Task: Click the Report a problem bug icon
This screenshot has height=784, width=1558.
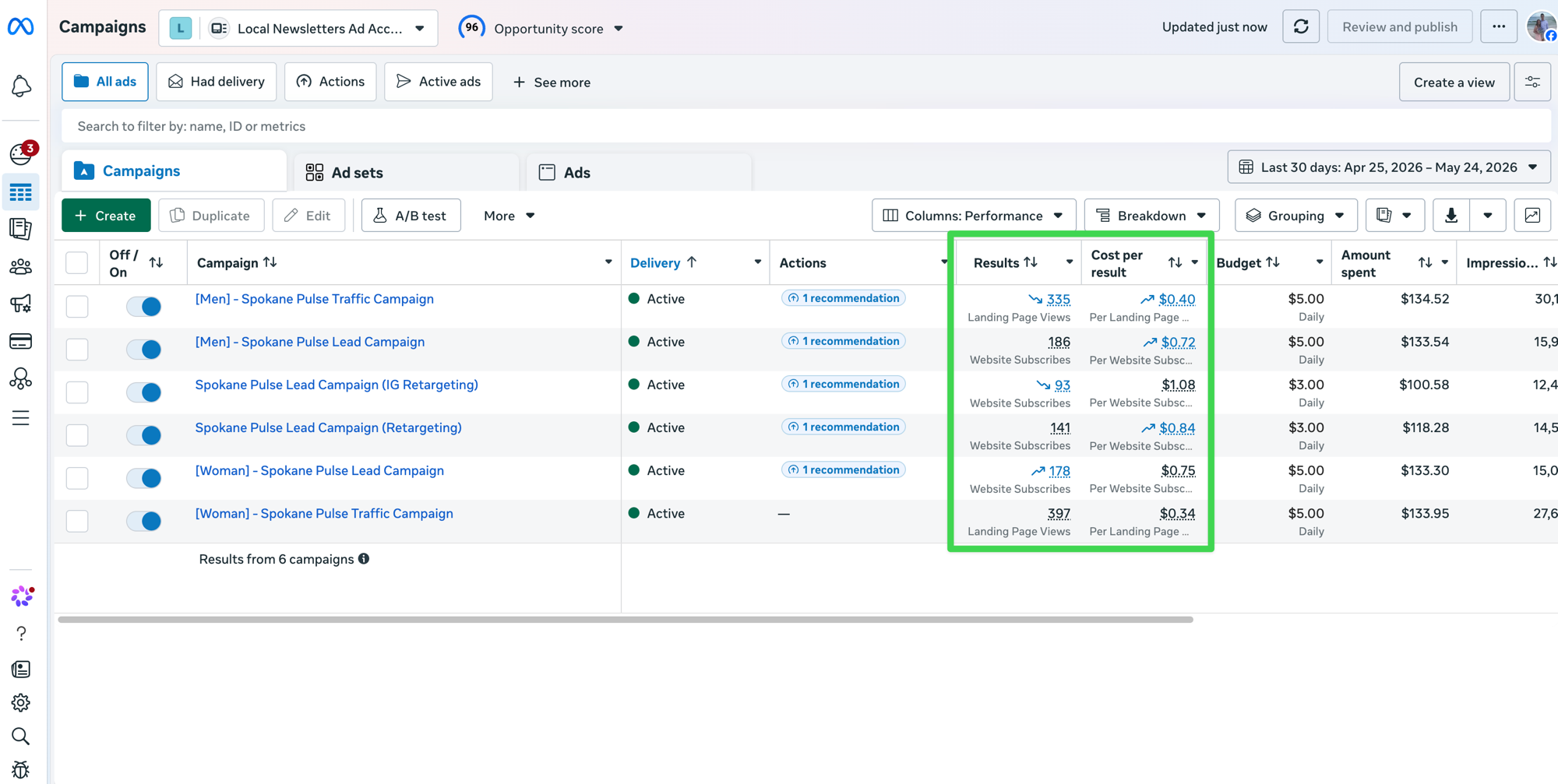Action: (x=21, y=769)
